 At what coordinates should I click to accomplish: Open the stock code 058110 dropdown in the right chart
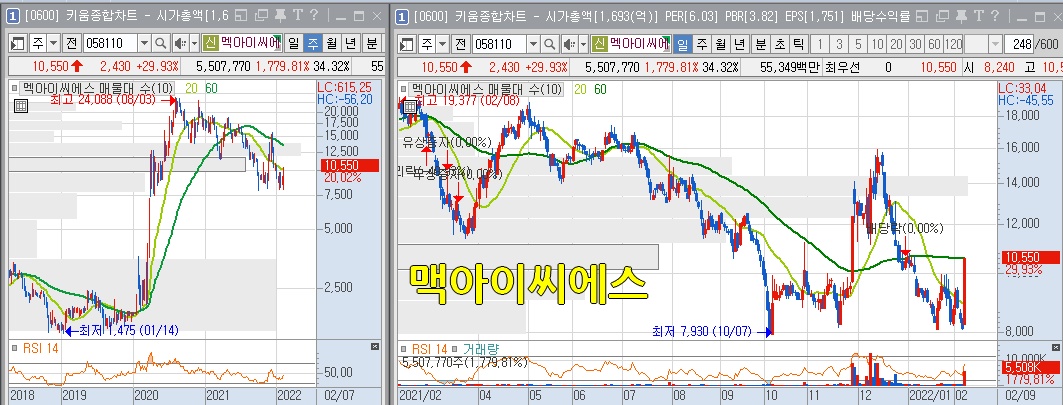point(533,44)
